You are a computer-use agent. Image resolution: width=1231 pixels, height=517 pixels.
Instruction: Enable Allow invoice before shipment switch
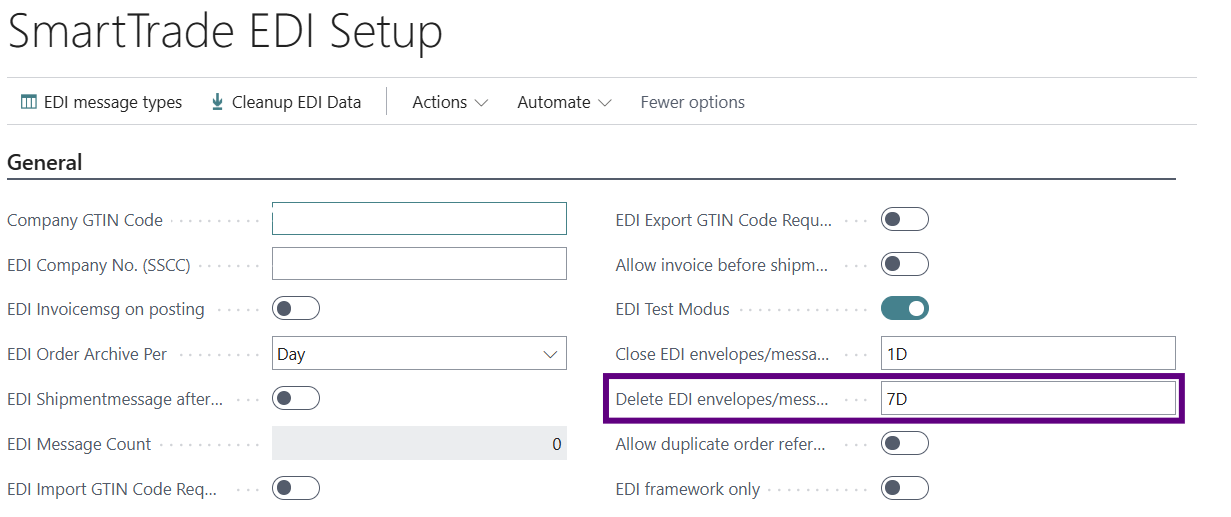coord(904,264)
